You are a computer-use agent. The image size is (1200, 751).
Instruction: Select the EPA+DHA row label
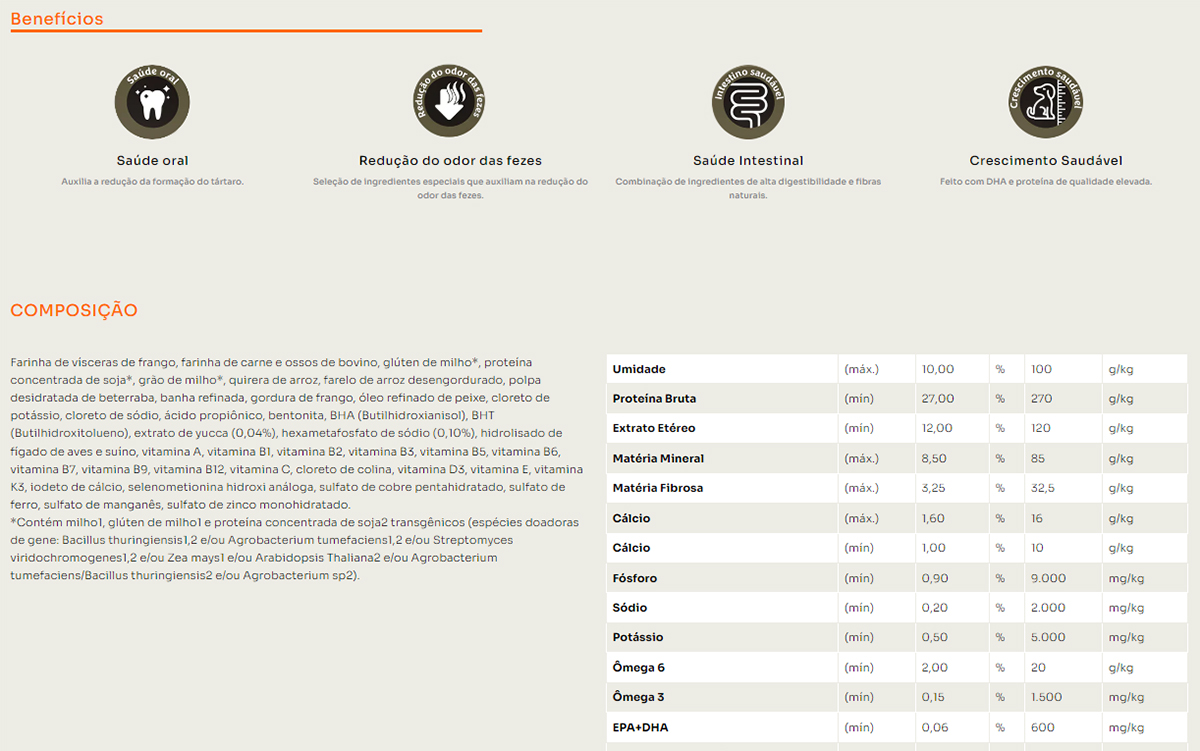tap(640, 727)
